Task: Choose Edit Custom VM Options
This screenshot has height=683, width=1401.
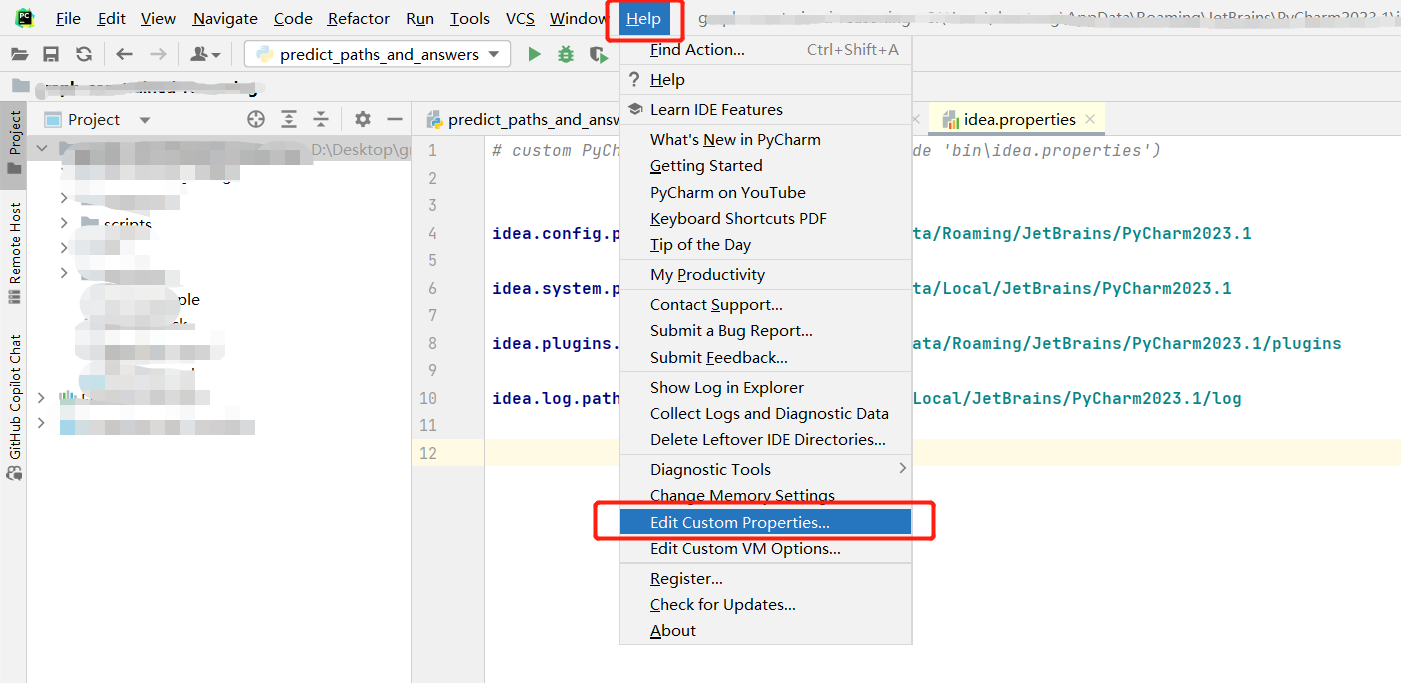Action: click(765, 548)
